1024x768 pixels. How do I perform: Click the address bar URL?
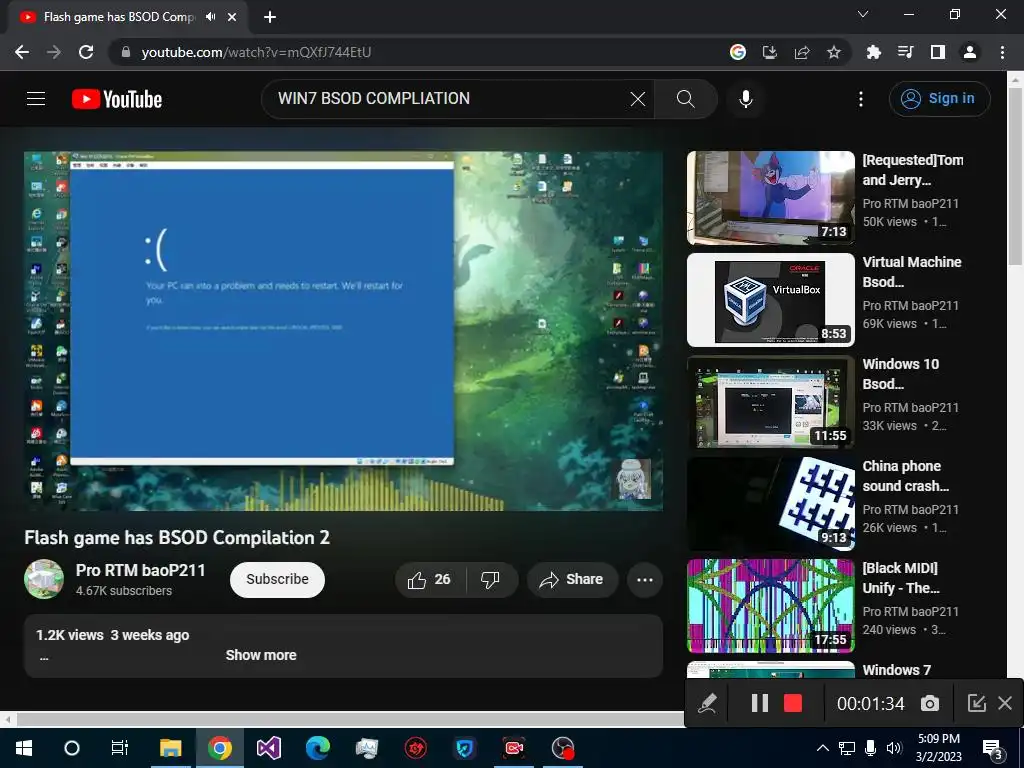pyautogui.click(x=256, y=52)
